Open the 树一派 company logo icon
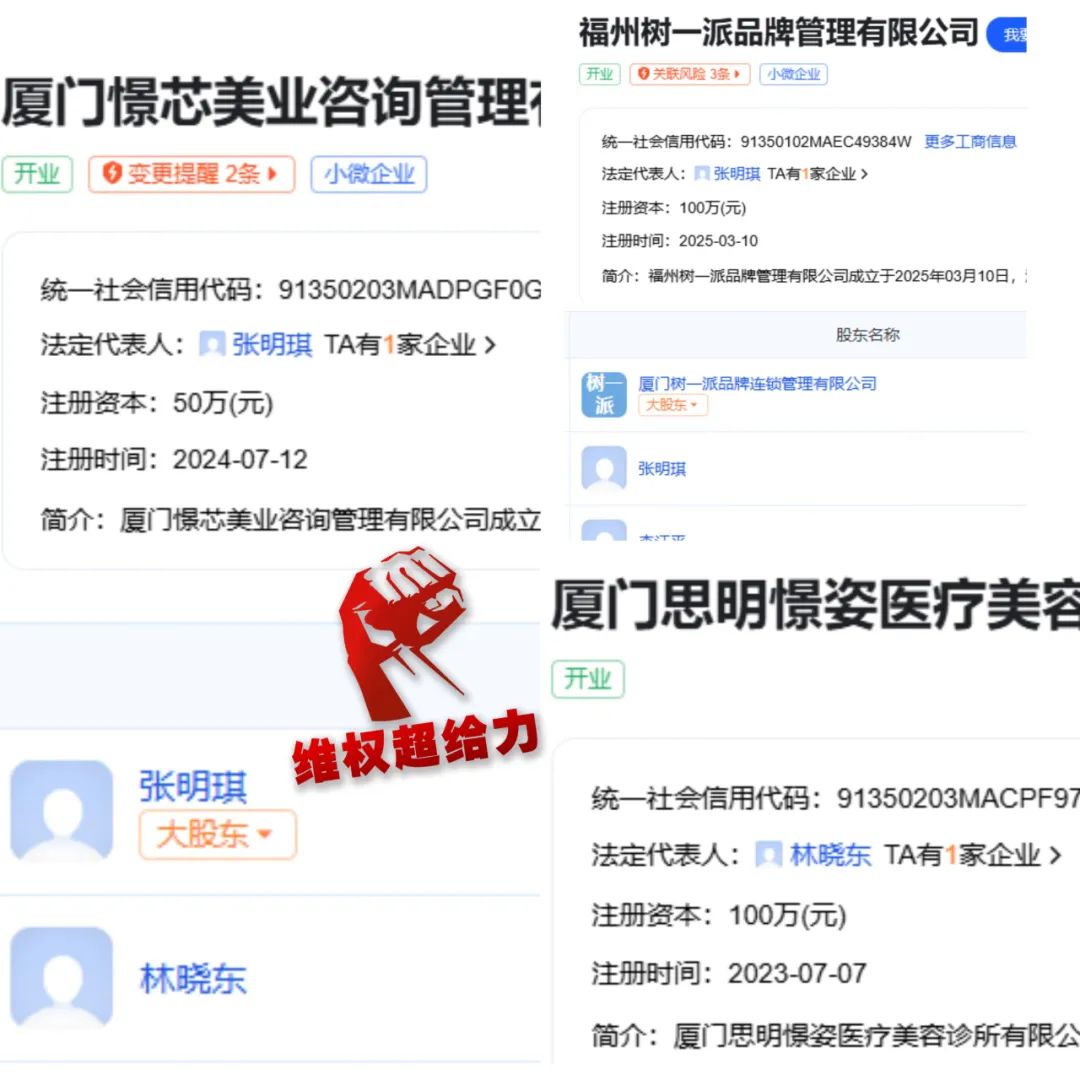 coord(603,395)
